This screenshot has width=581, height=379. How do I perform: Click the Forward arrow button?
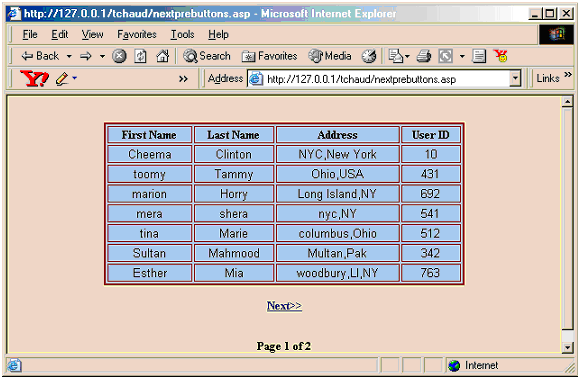point(86,56)
